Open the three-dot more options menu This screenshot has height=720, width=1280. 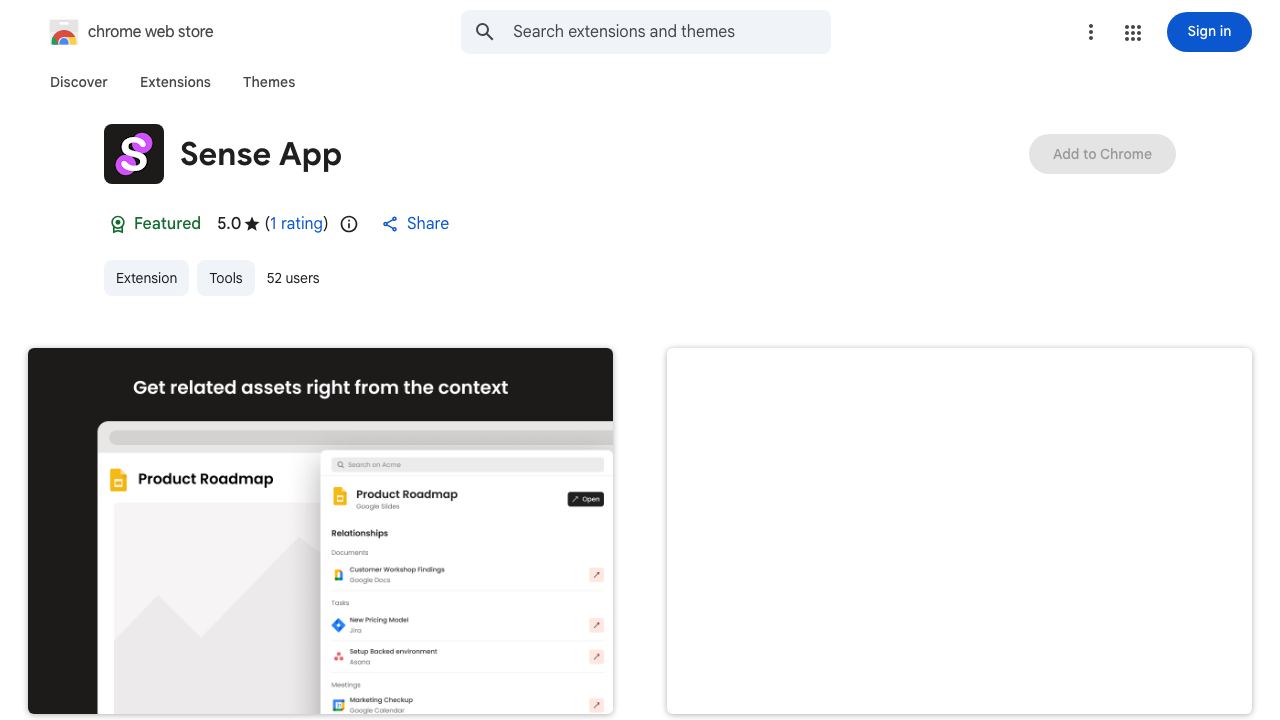[1091, 32]
